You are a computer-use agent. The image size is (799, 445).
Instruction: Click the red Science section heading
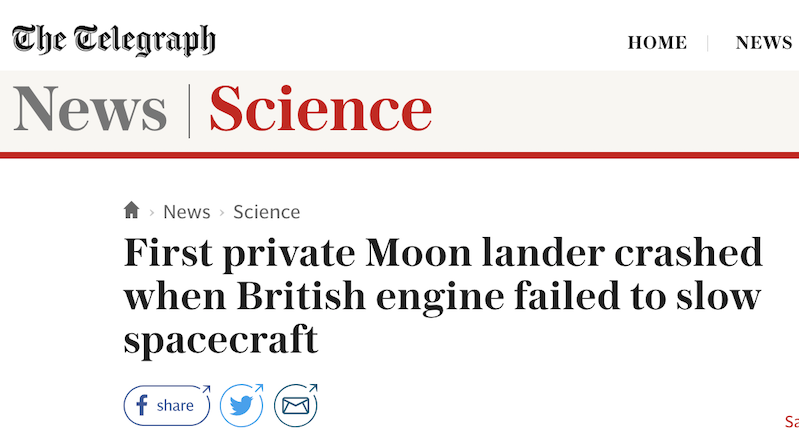pos(320,110)
